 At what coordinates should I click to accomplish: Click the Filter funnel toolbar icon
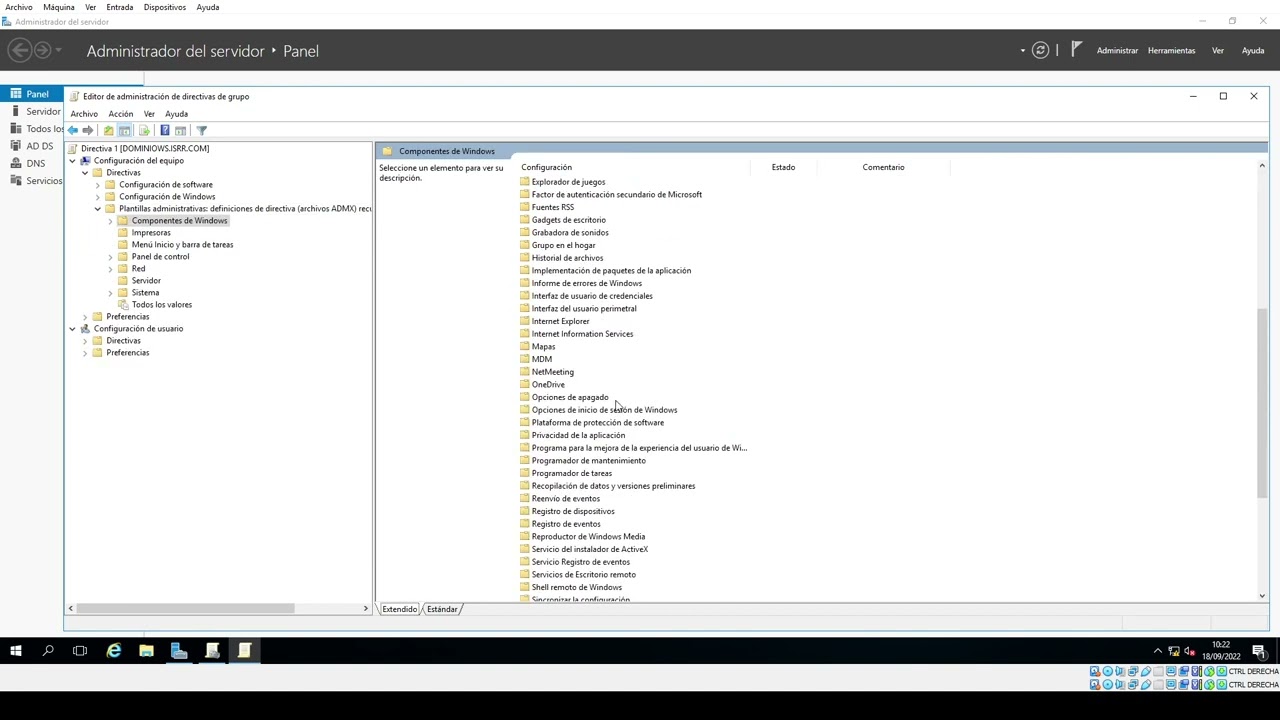point(201,130)
